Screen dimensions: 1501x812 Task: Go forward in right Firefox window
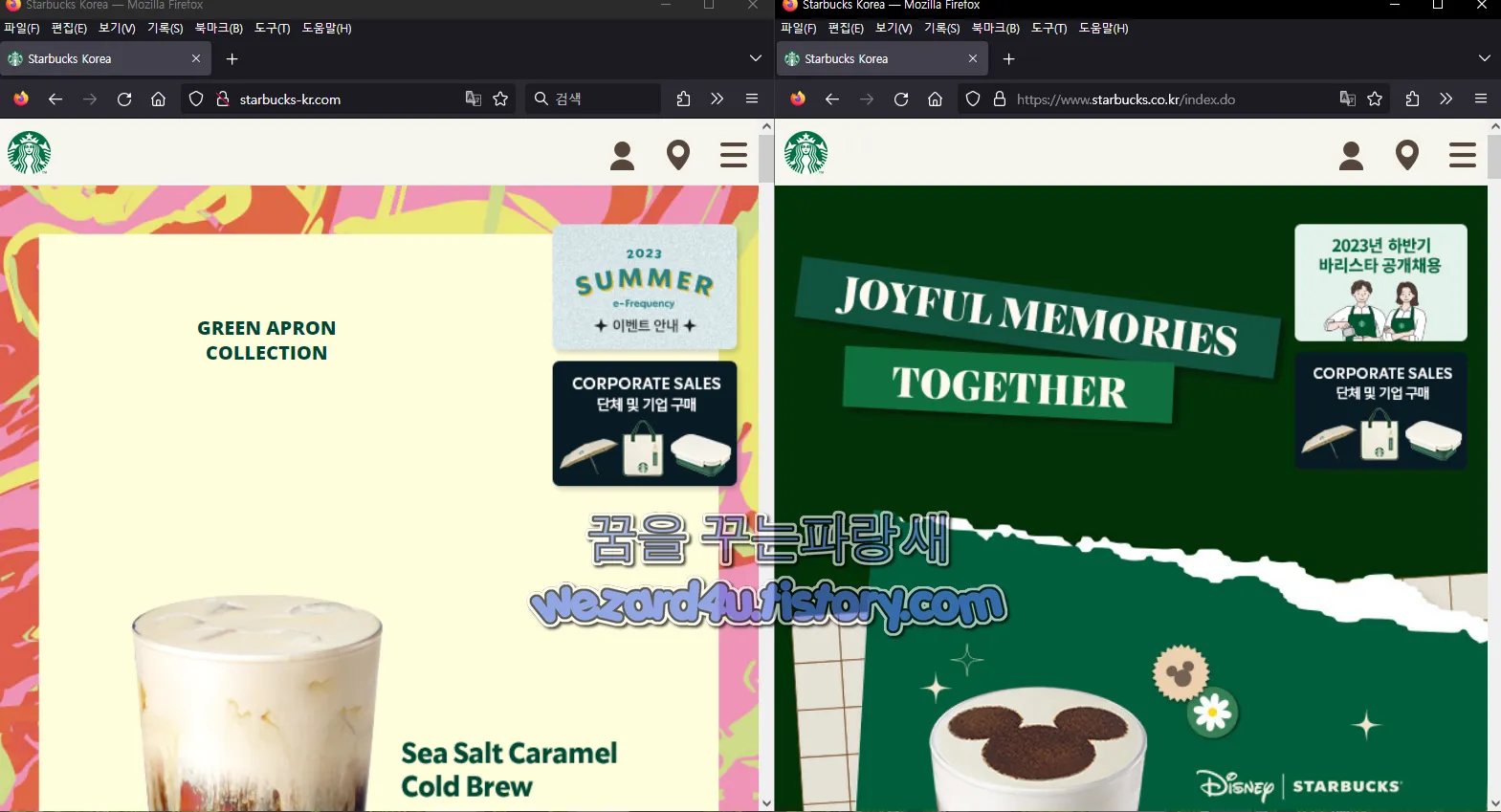[x=867, y=99]
